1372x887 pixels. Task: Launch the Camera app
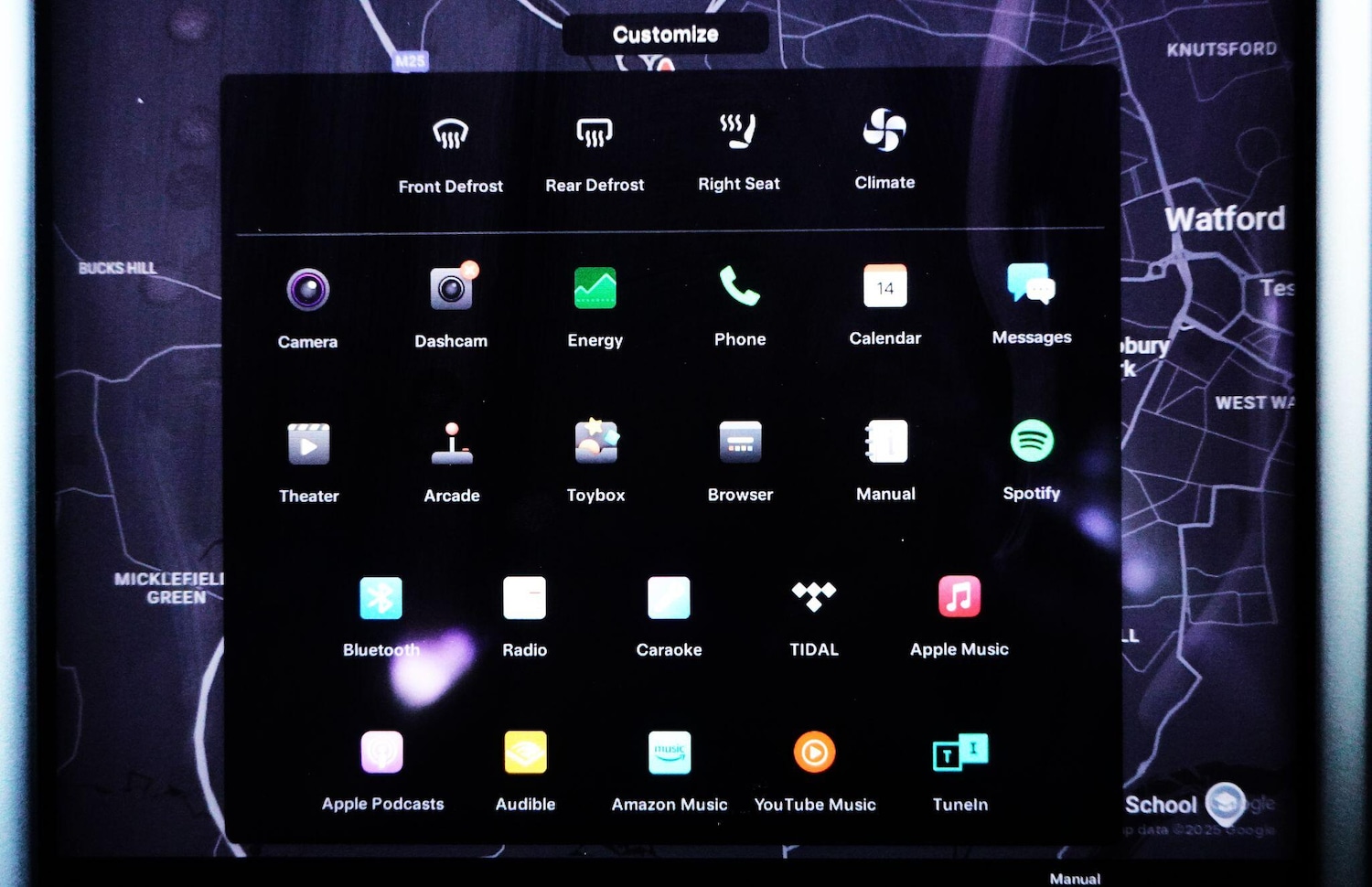[x=308, y=290]
